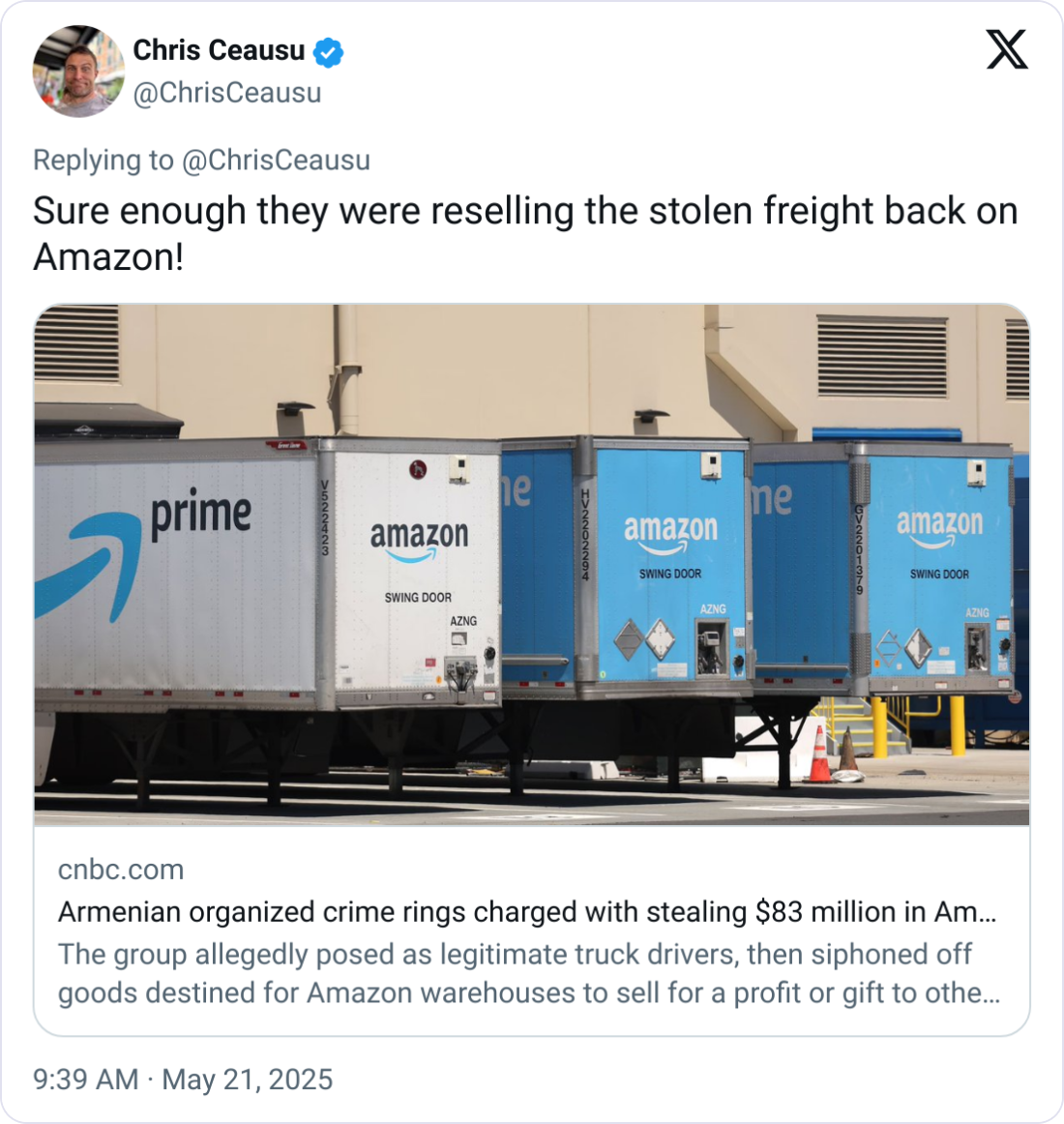
Task: Click the orange traffic cone in photo
Action: [820, 754]
